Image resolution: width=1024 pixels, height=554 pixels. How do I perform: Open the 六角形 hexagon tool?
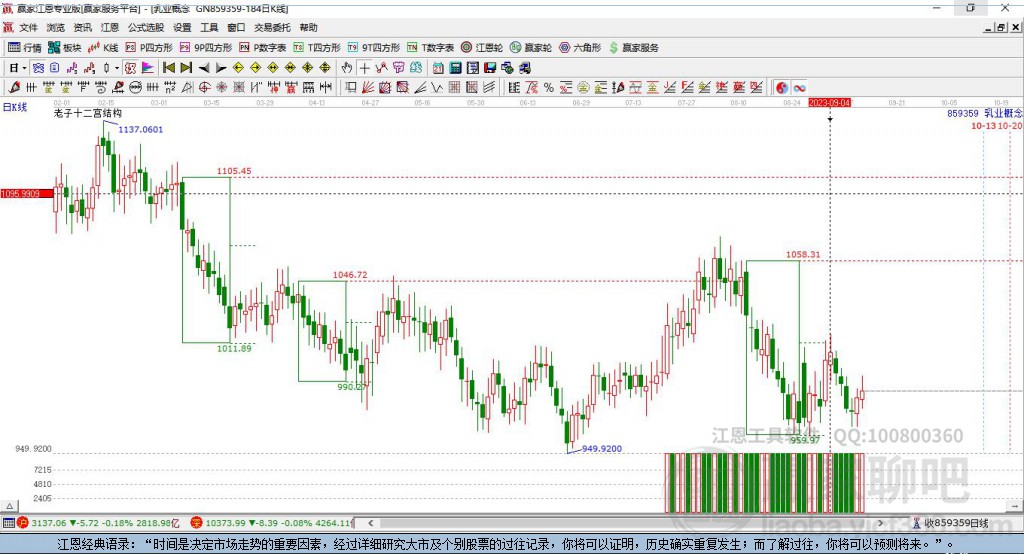pos(580,48)
